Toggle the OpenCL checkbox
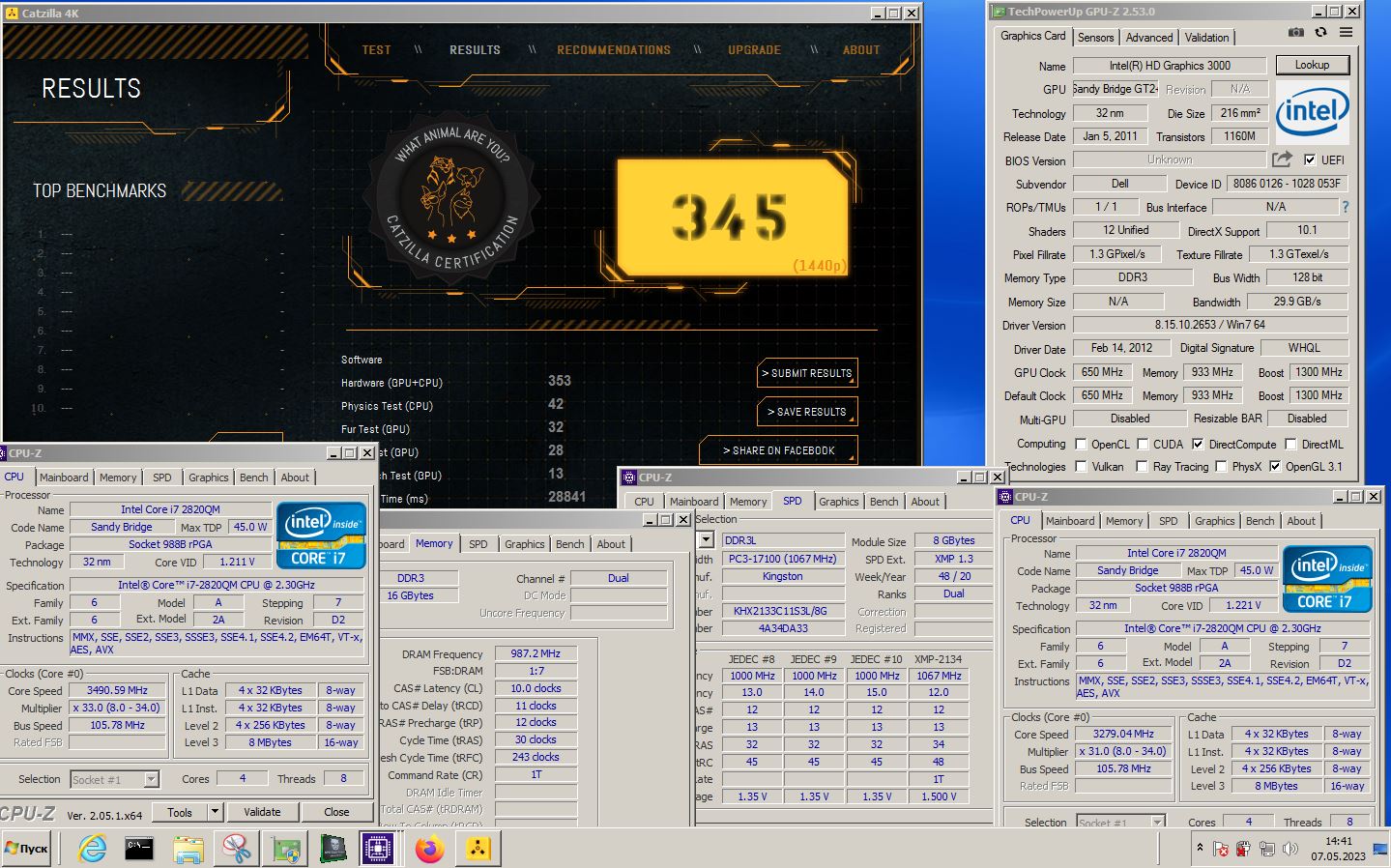This screenshot has width=1391, height=868. pyautogui.click(x=1081, y=444)
